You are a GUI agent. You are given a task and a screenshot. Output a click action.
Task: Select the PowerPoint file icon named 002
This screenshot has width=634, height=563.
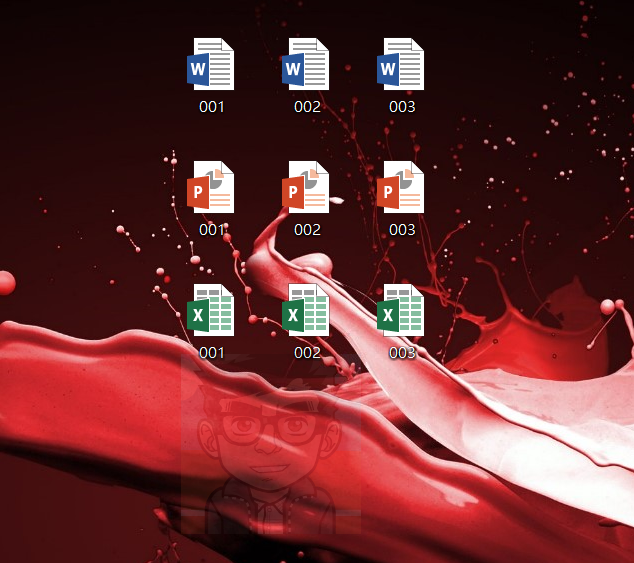point(306,187)
